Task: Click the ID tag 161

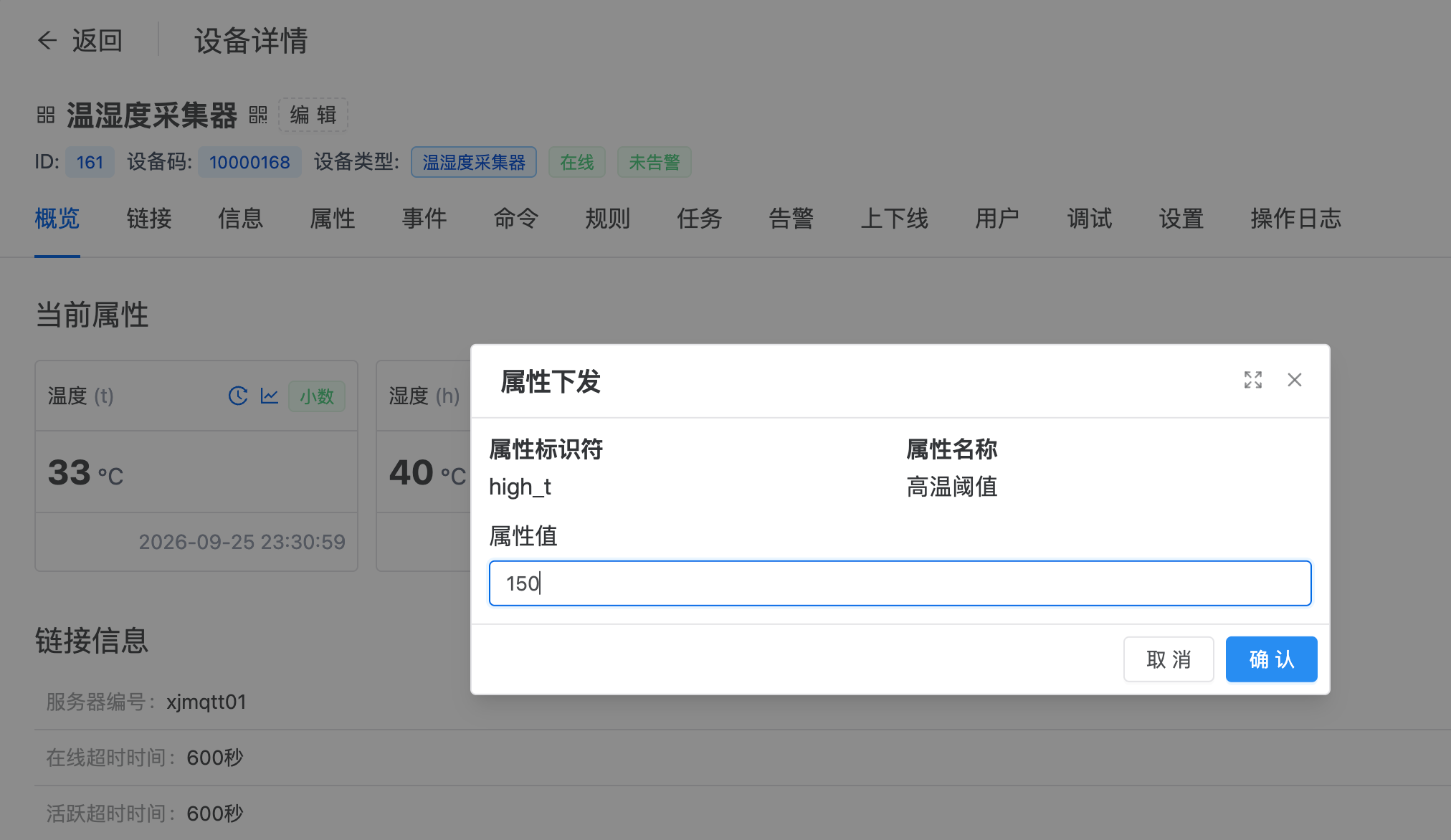Action: 90,162
